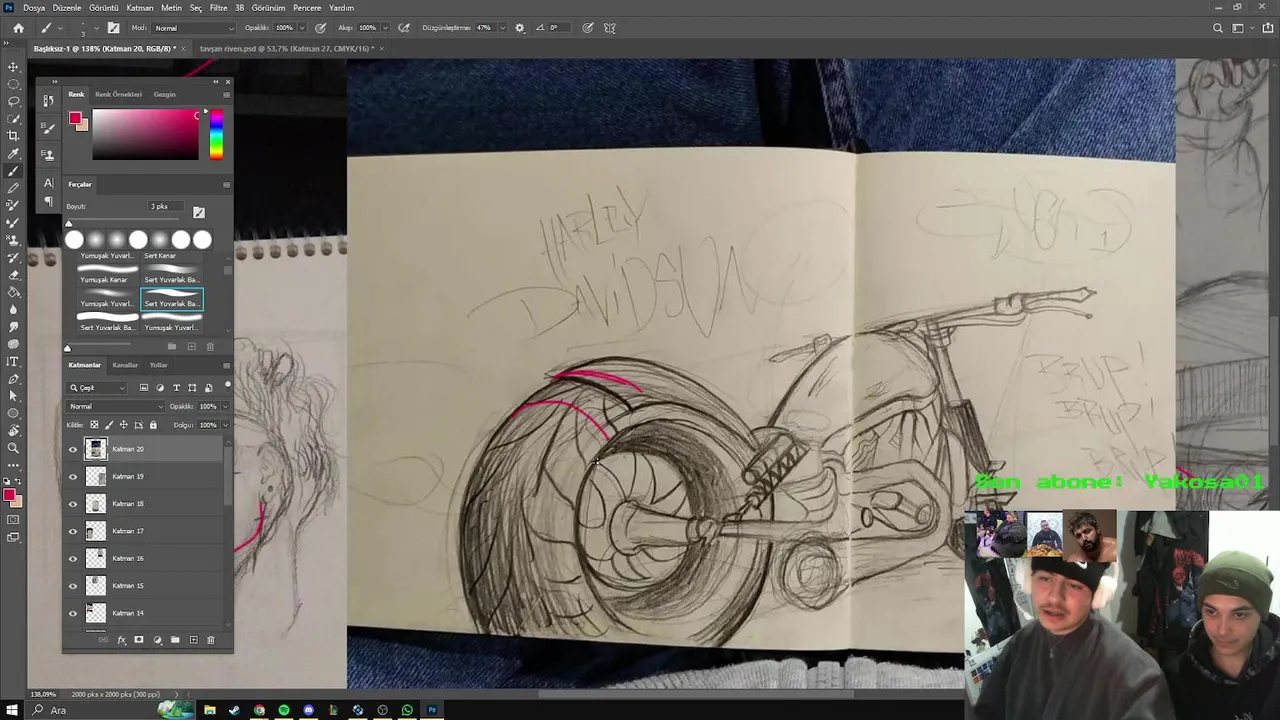Open brush settings panel toggle icon
The image size is (1280, 720).
tap(113, 28)
